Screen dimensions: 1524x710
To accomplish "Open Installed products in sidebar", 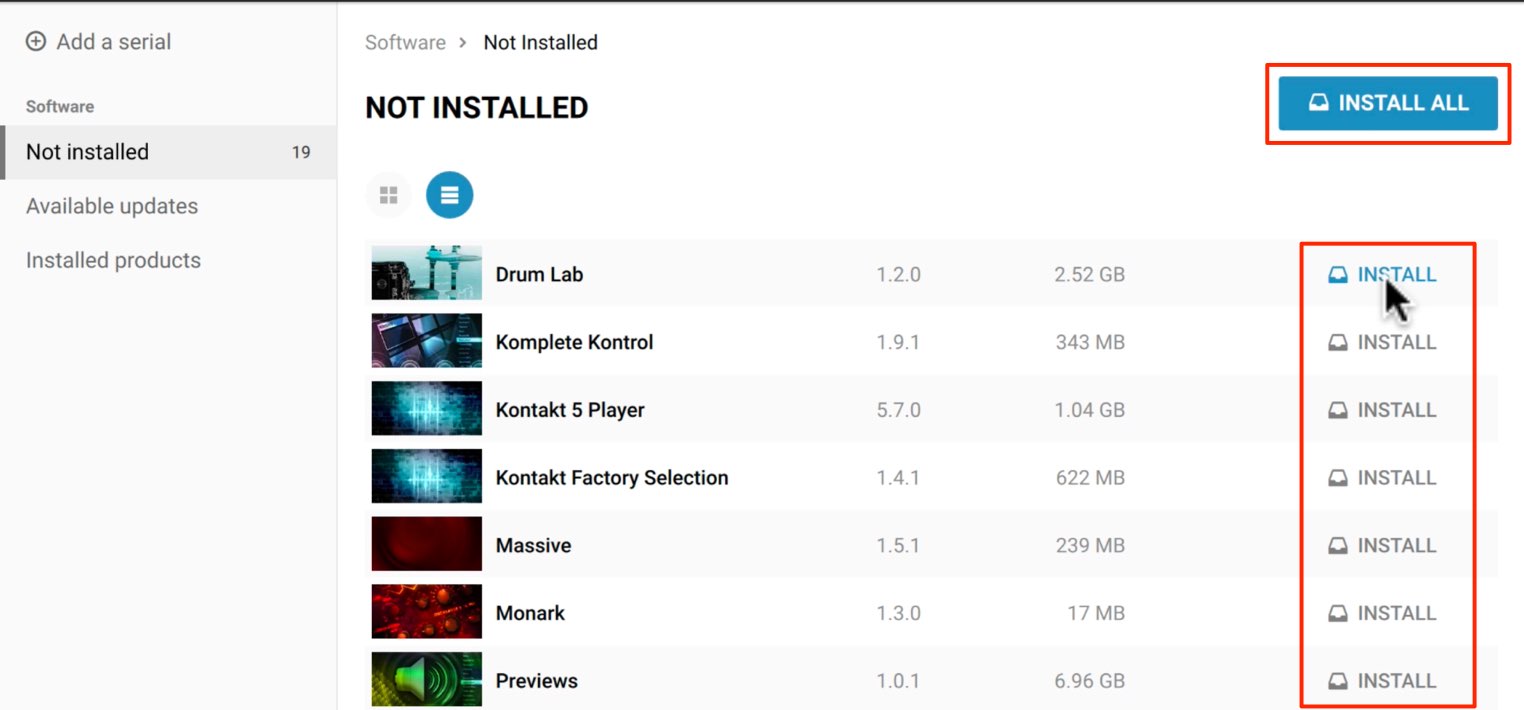I will point(113,260).
